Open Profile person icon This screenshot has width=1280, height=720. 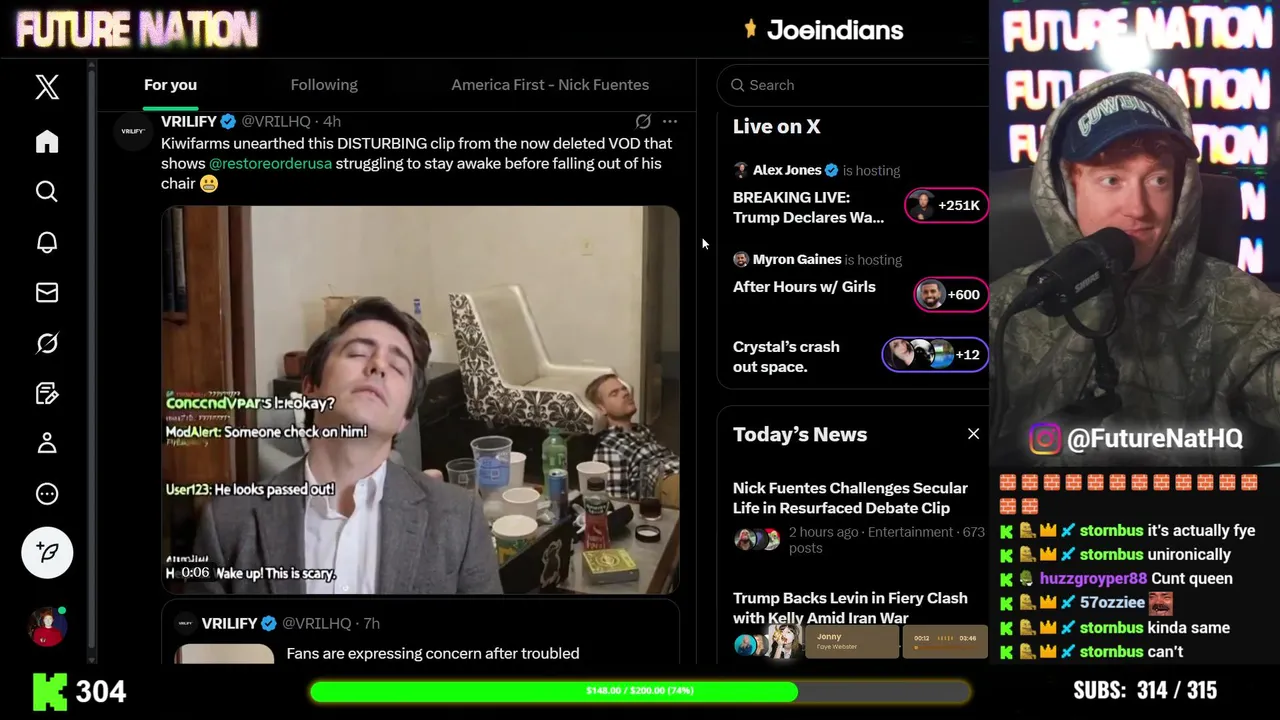tap(47, 443)
